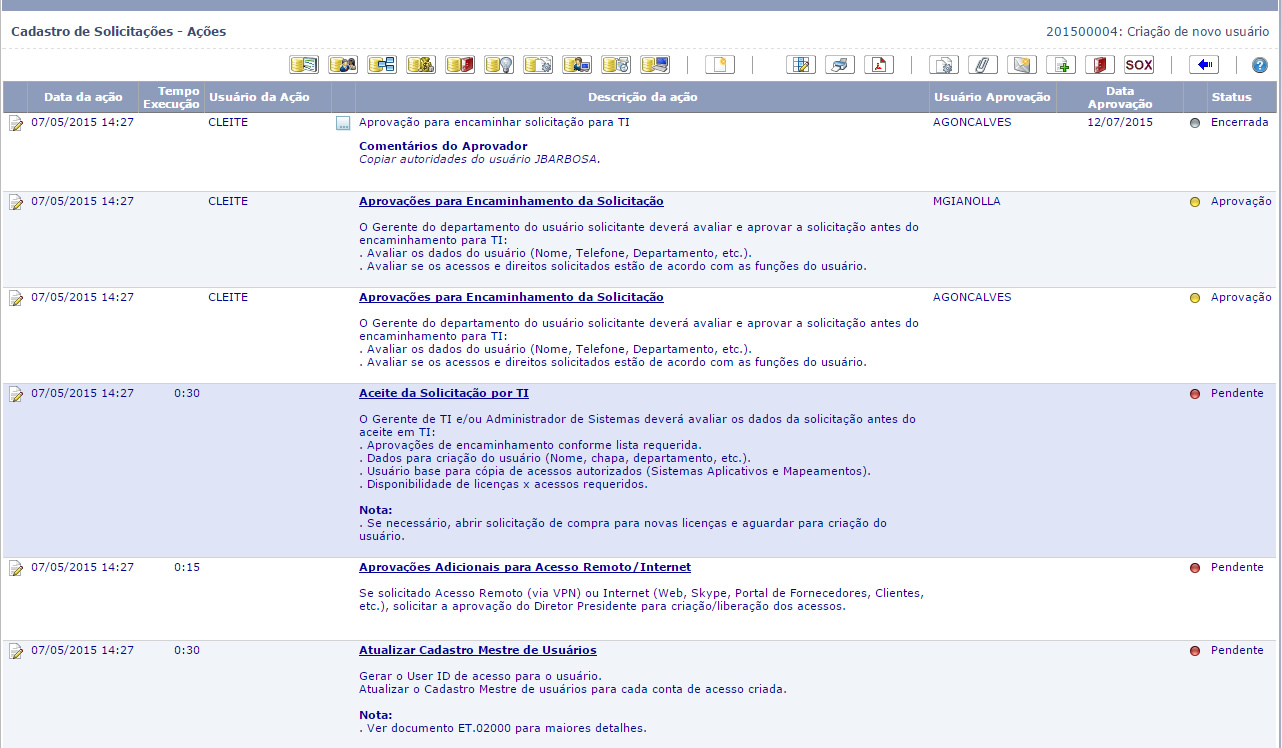Open 'Atualizar Cadastro Mestre de Usuários' link

point(477,650)
